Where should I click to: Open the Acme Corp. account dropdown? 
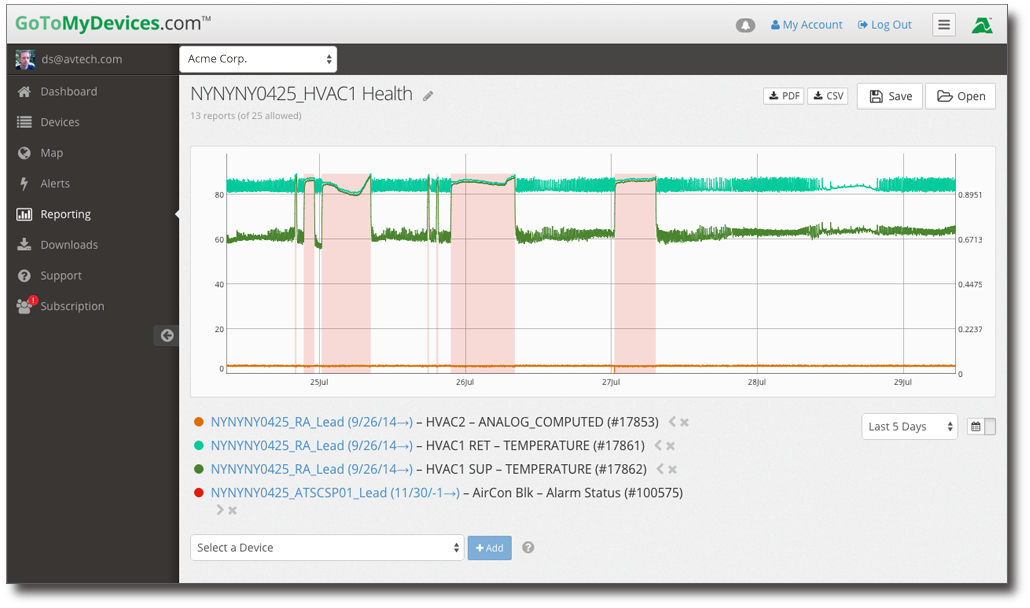(258, 59)
